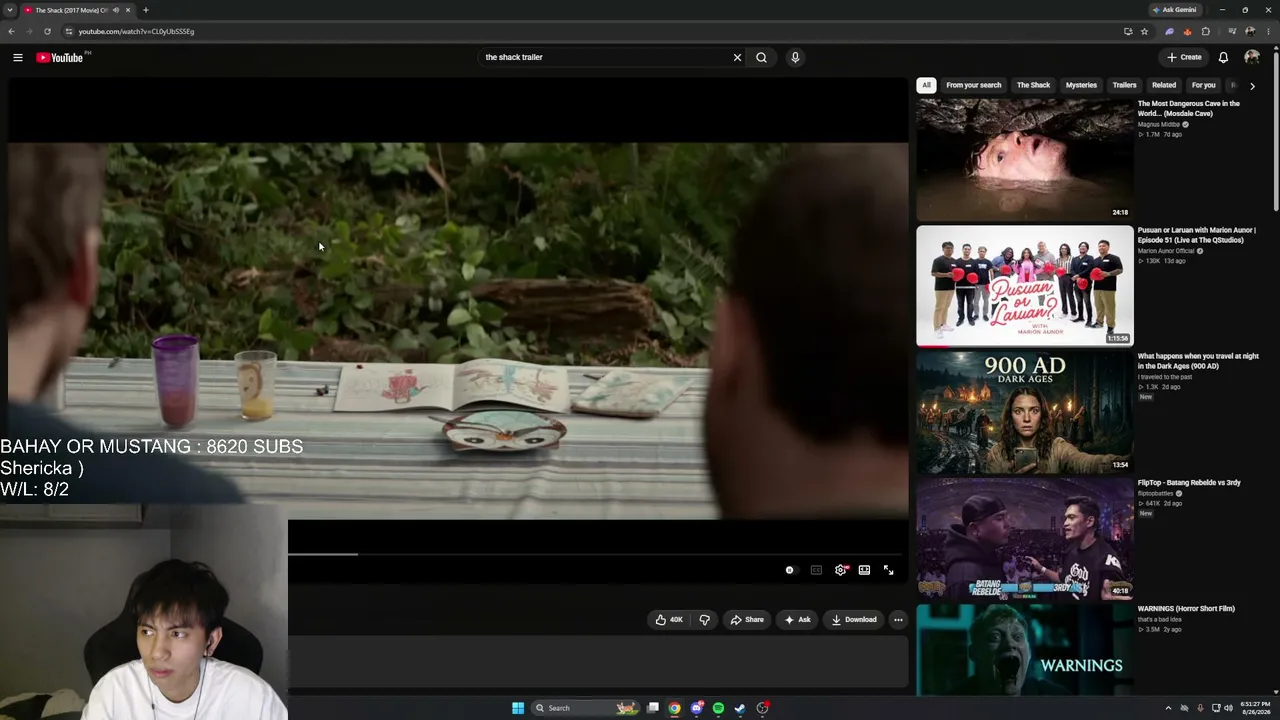The image size is (1280, 720).
Task: Open Chrome extensions puzzle icon
Action: pos(1205,31)
